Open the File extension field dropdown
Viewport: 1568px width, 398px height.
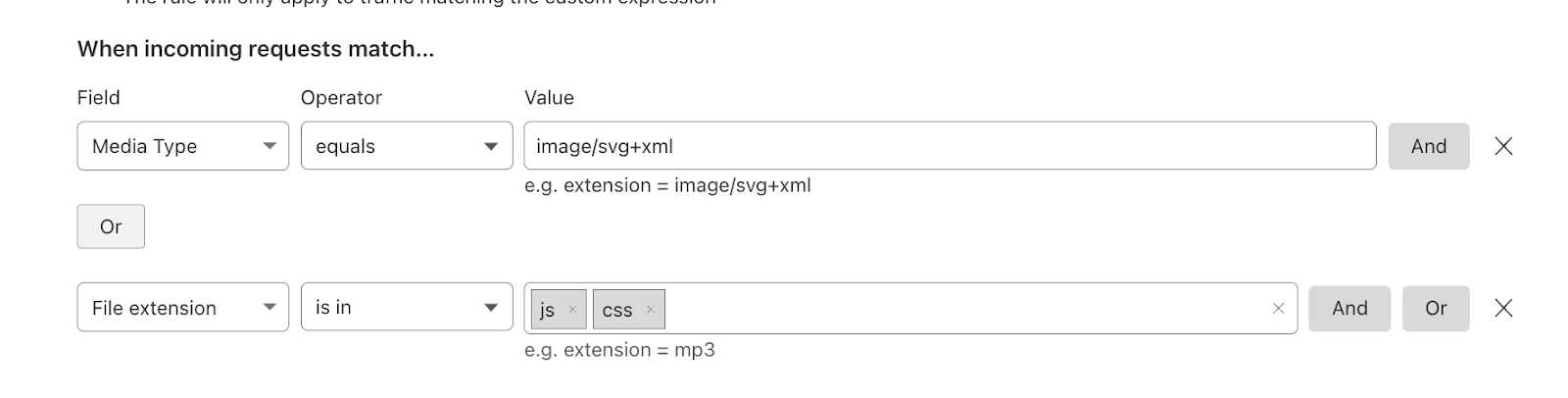[183, 308]
